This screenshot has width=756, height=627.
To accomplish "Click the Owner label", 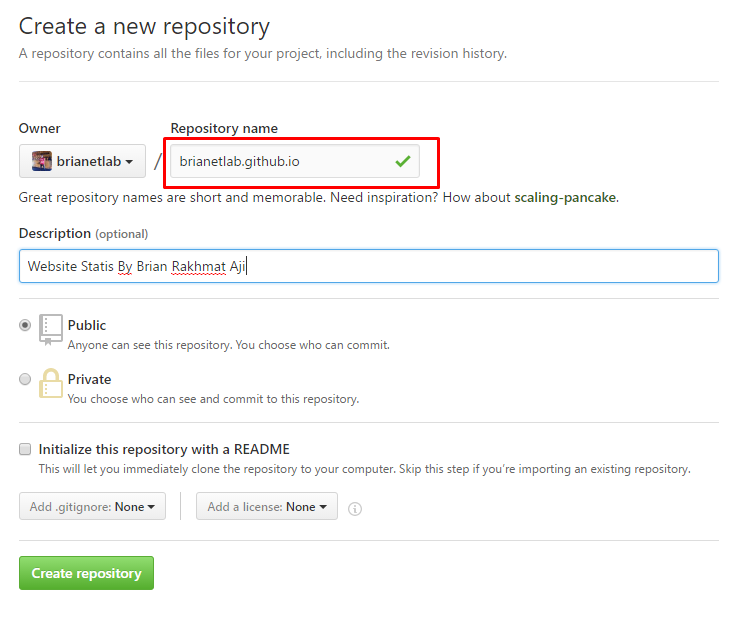I will pyautogui.click(x=40, y=128).
